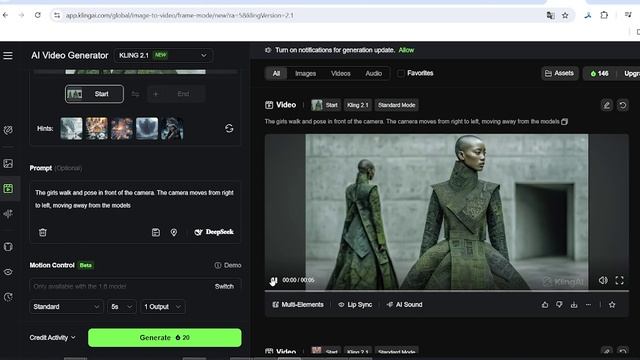Switch to the Audio tab
640x360 pixels.
point(373,73)
